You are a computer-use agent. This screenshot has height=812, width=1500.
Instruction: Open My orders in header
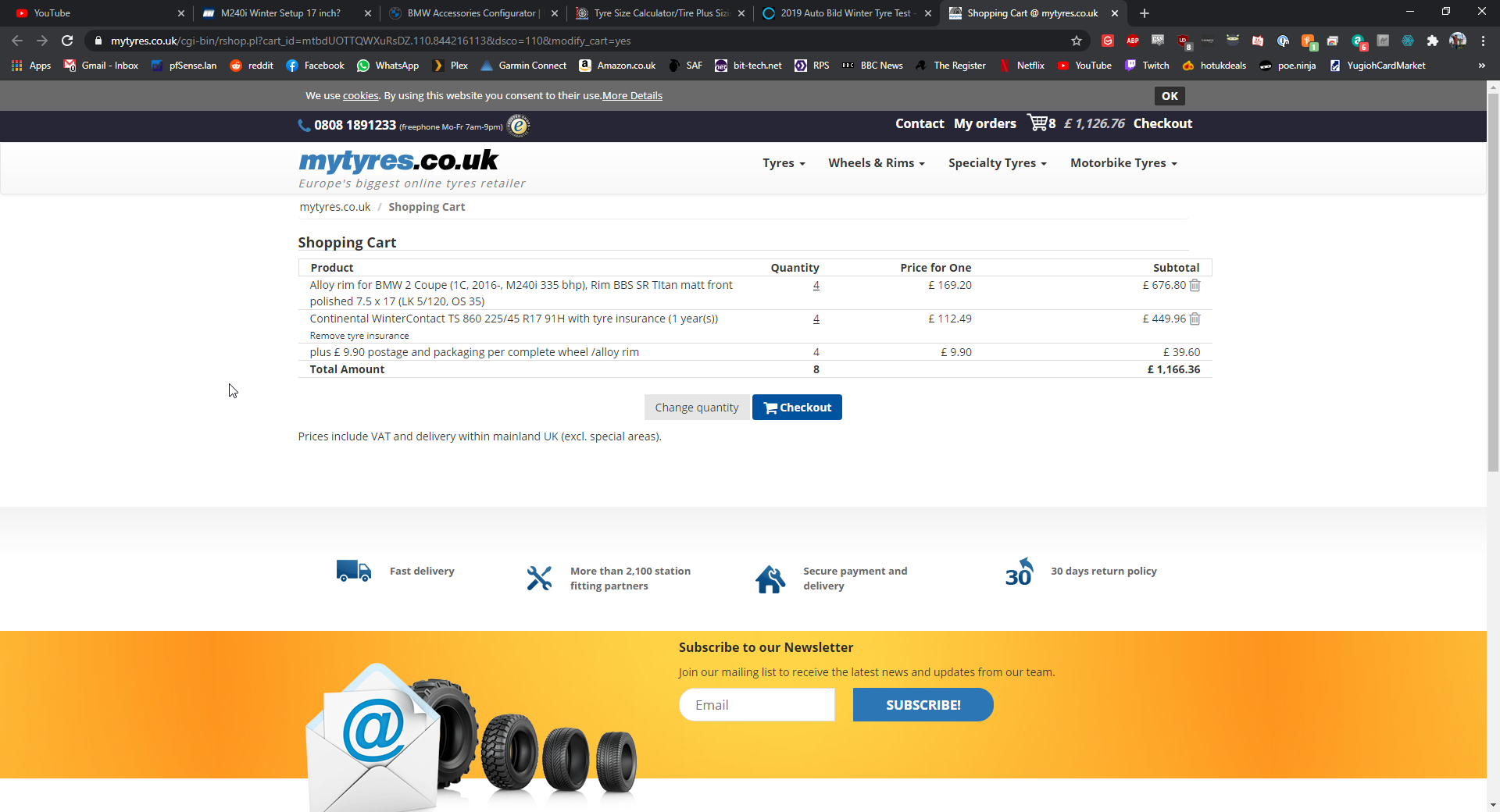click(984, 123)
